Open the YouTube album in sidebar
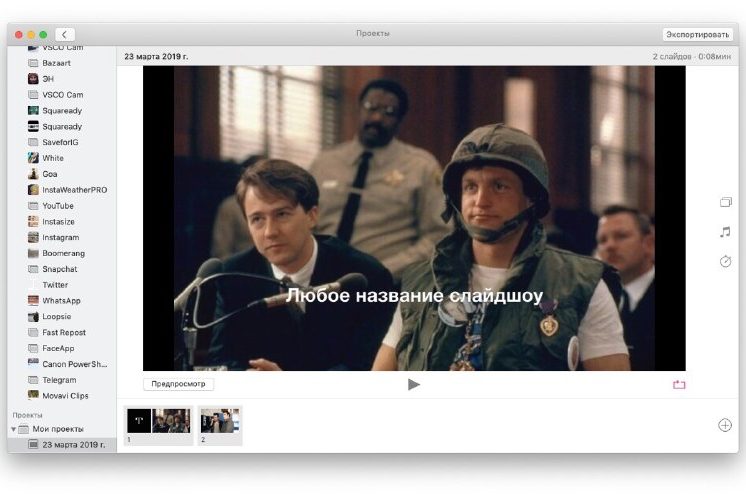Screen dimensions: 746x498 (x=57, y=206)
